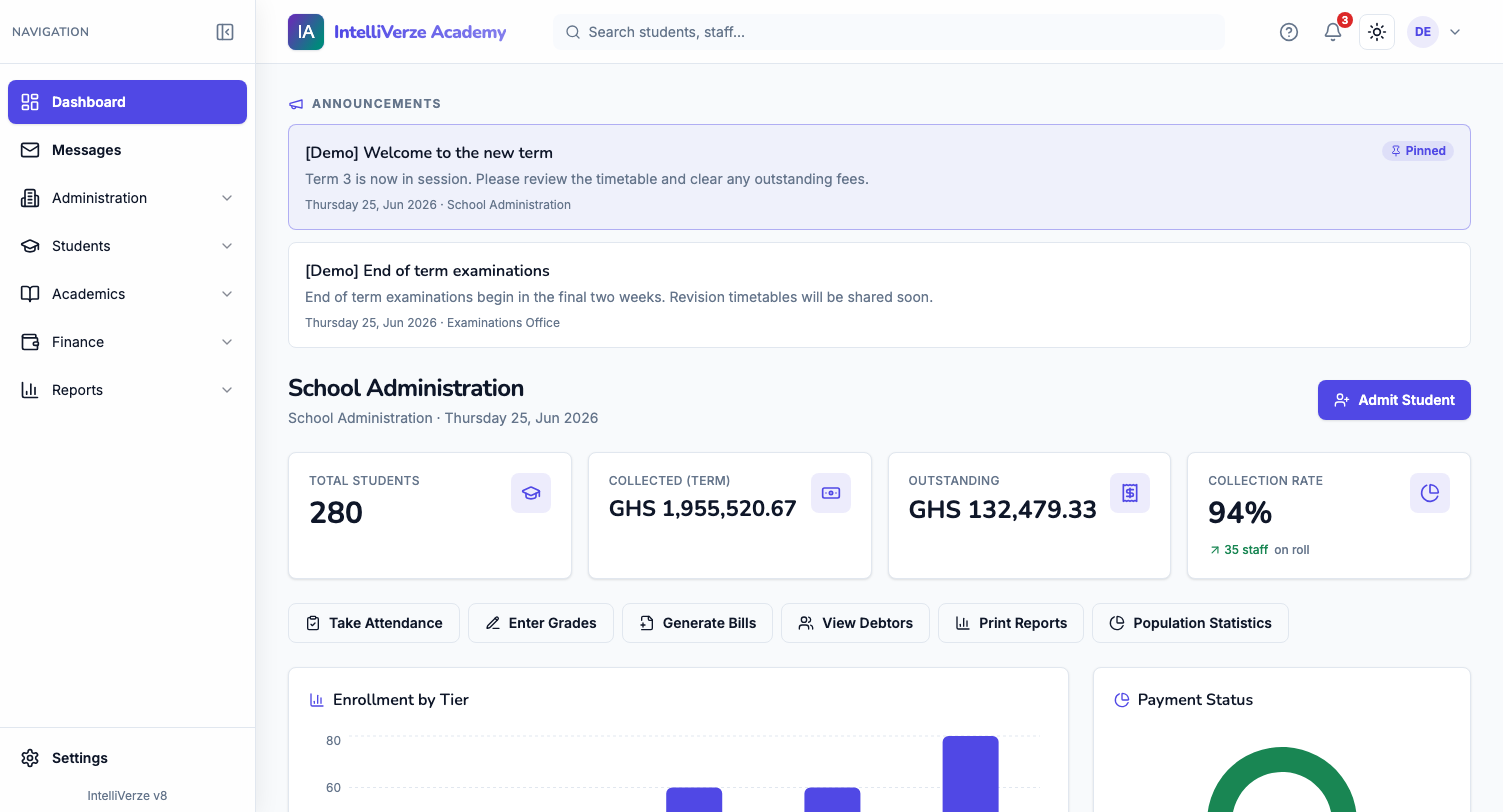Screen dimensions: 1503x812
Task: Click the GHS 1,955,520.67 collected value
Action: (x=703, y=509)
